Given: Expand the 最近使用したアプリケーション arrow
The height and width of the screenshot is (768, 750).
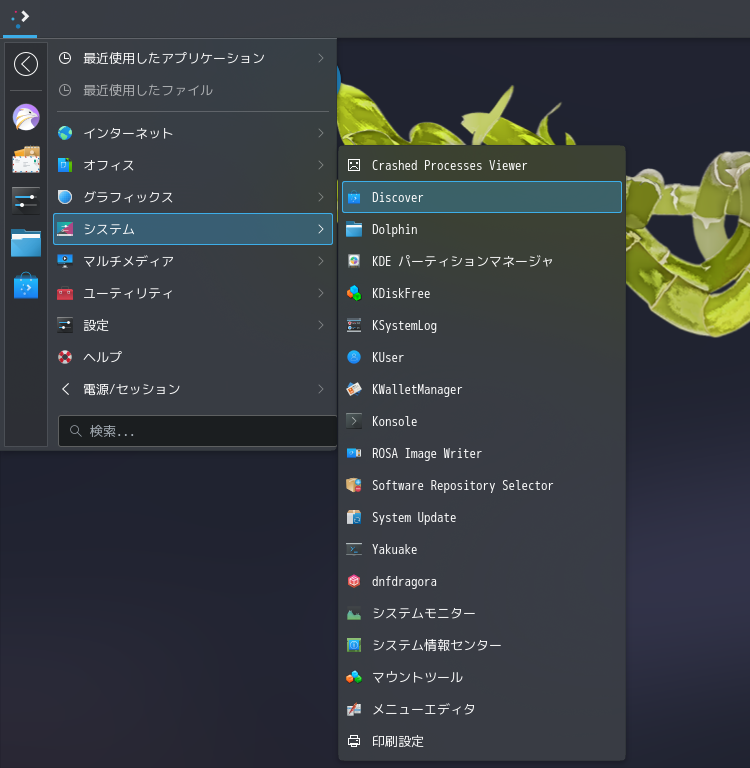Looking at the screenshot, I should (321, 58).
